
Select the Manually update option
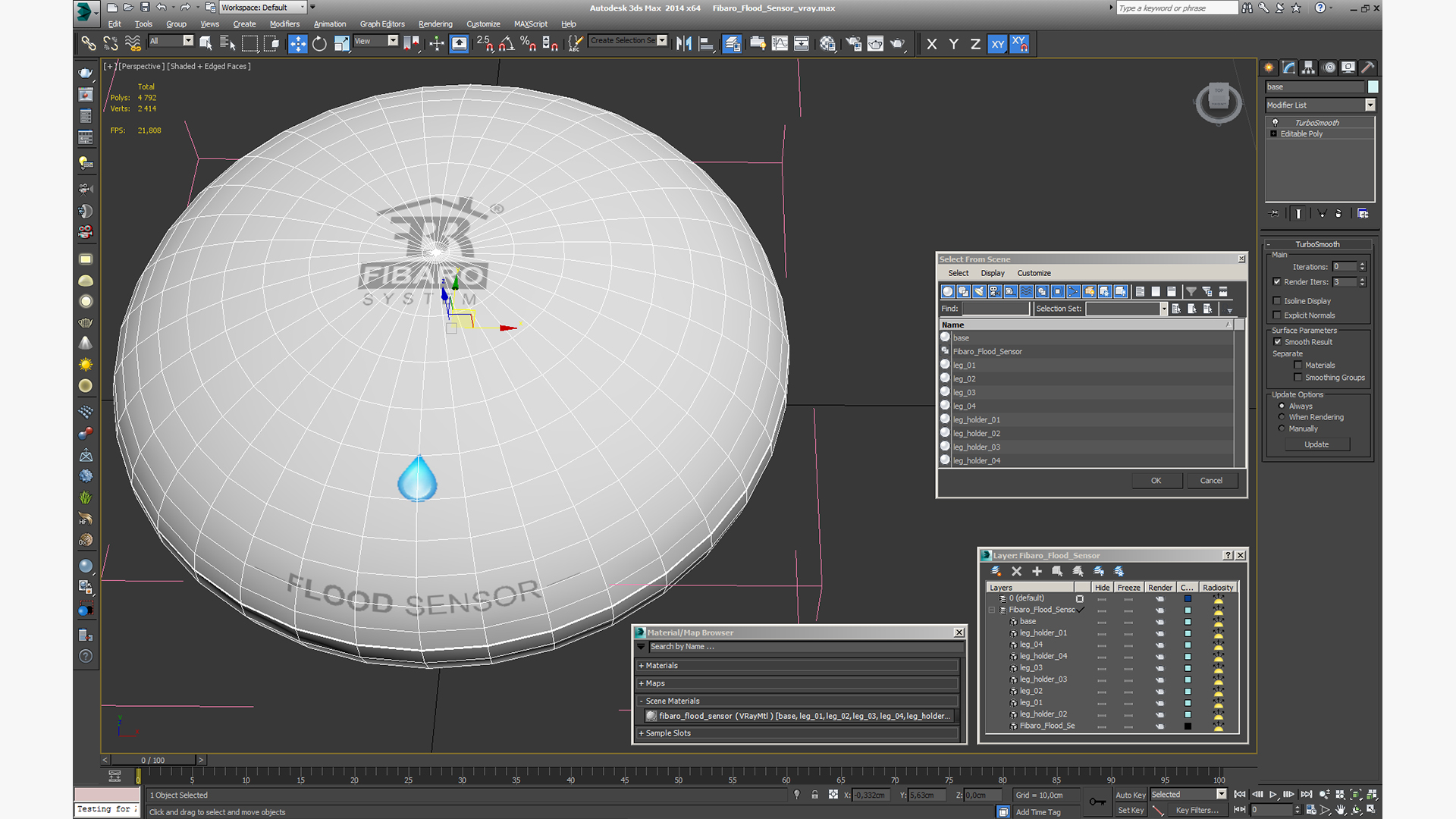tap(1282, 428)
